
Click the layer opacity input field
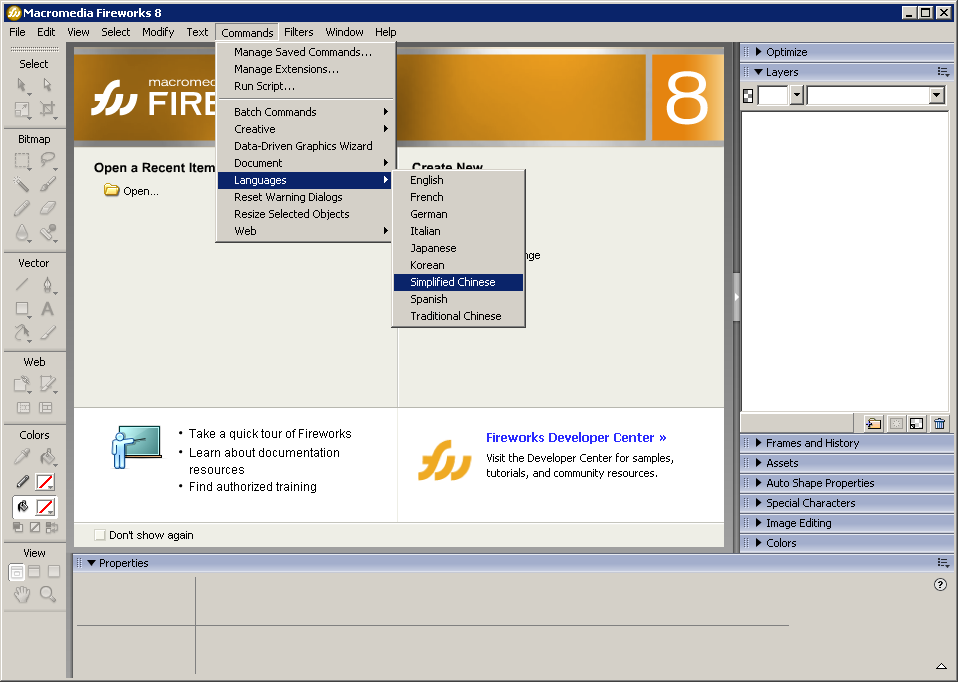773,95
